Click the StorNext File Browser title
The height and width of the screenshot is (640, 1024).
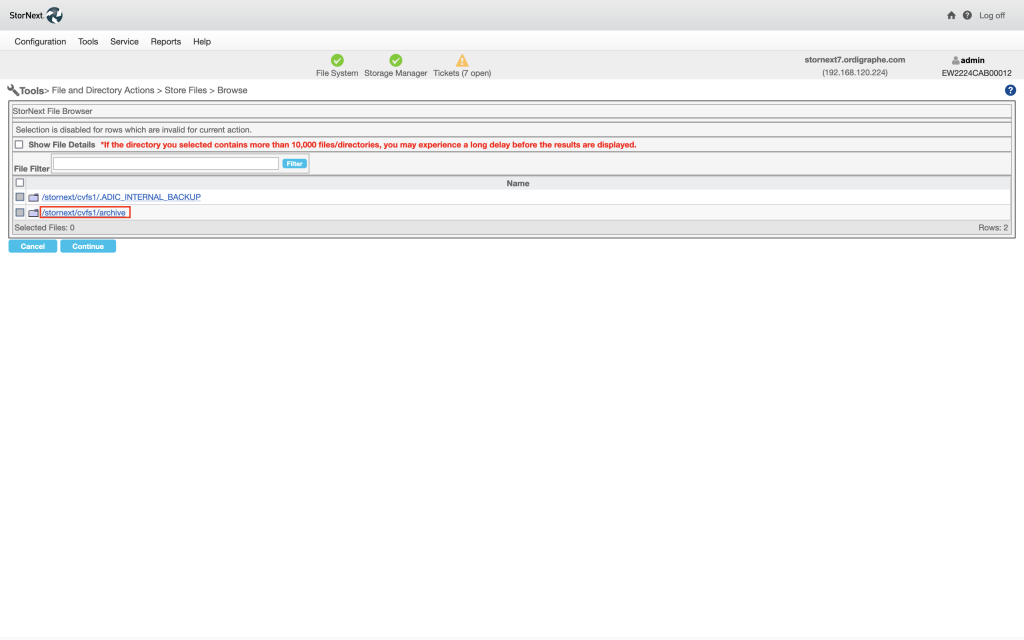click(52, 111)
